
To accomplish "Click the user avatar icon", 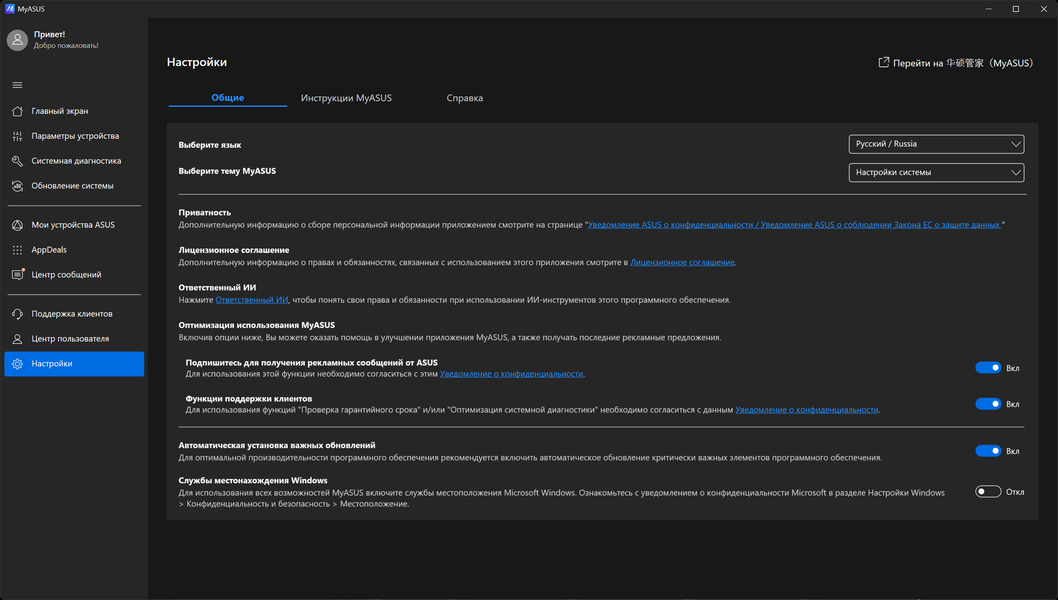I will [18, 40].
